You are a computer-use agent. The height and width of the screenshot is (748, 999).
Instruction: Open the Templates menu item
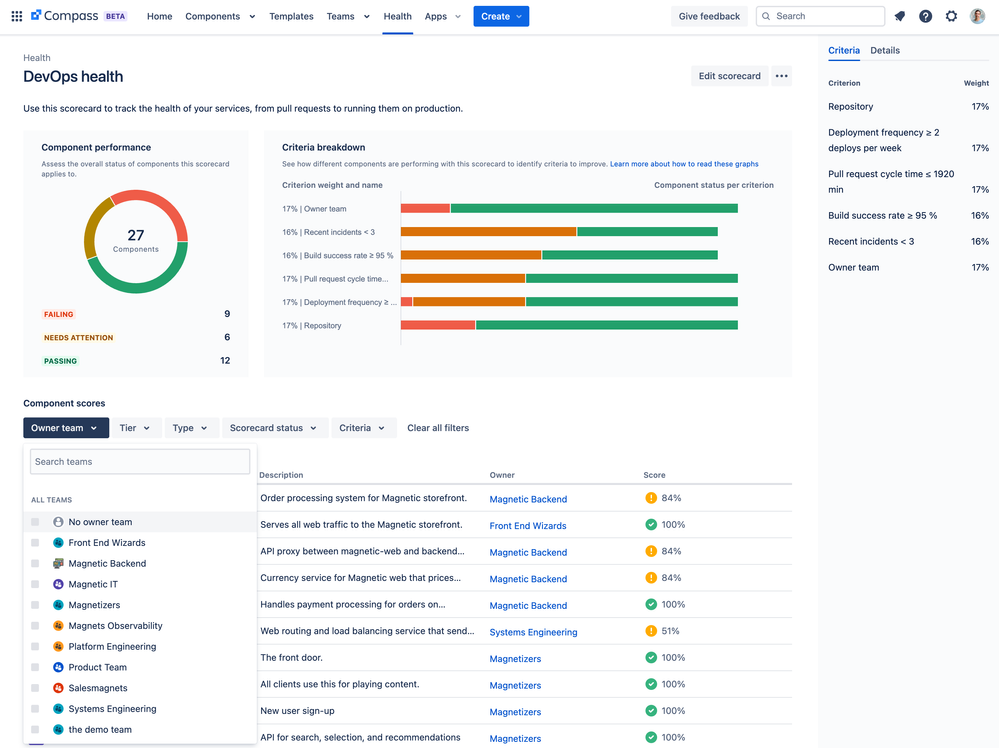click(x=291, y=16)
